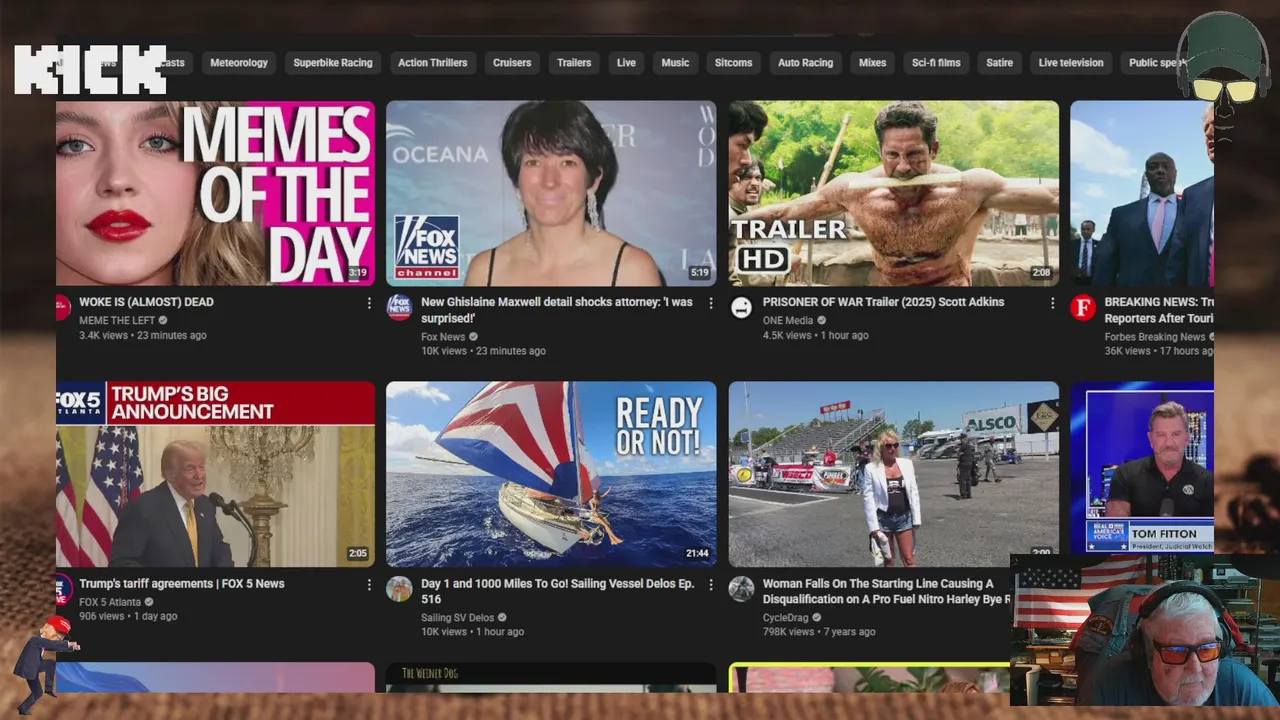
Task: Play the Ghislaine Maxwell Fox News thumbnail
Action: pos(551,193)
